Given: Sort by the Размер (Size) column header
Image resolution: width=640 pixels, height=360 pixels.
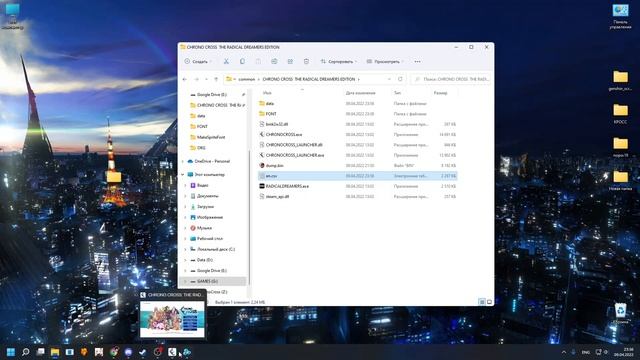Looking at the screenshot, I should click(x=440, y=93).
